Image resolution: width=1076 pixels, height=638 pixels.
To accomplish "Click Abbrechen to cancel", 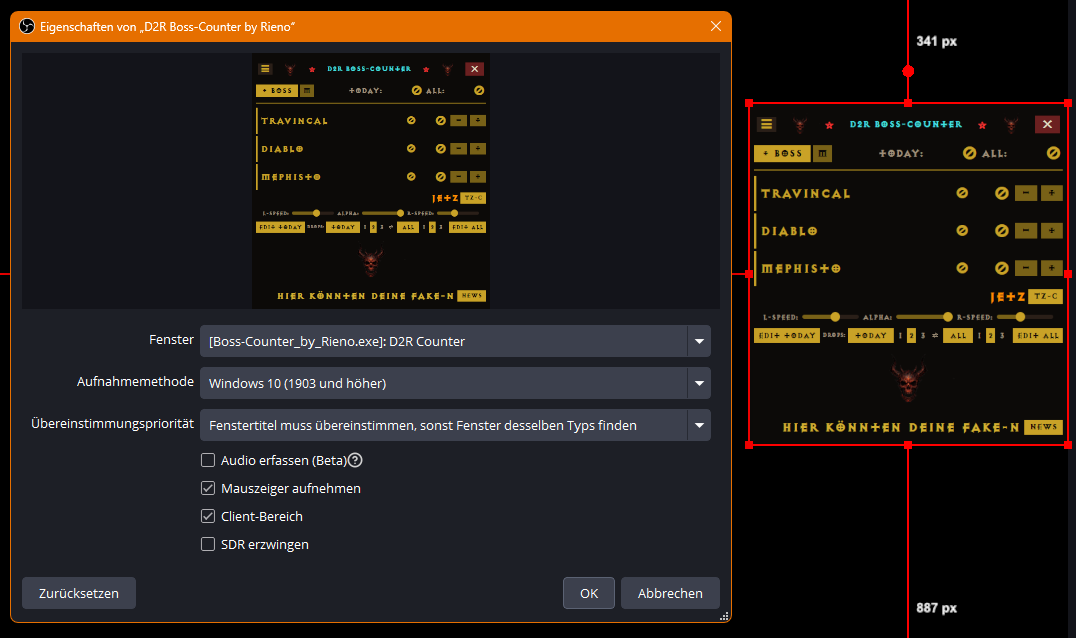I will click(x=670, y=593).
